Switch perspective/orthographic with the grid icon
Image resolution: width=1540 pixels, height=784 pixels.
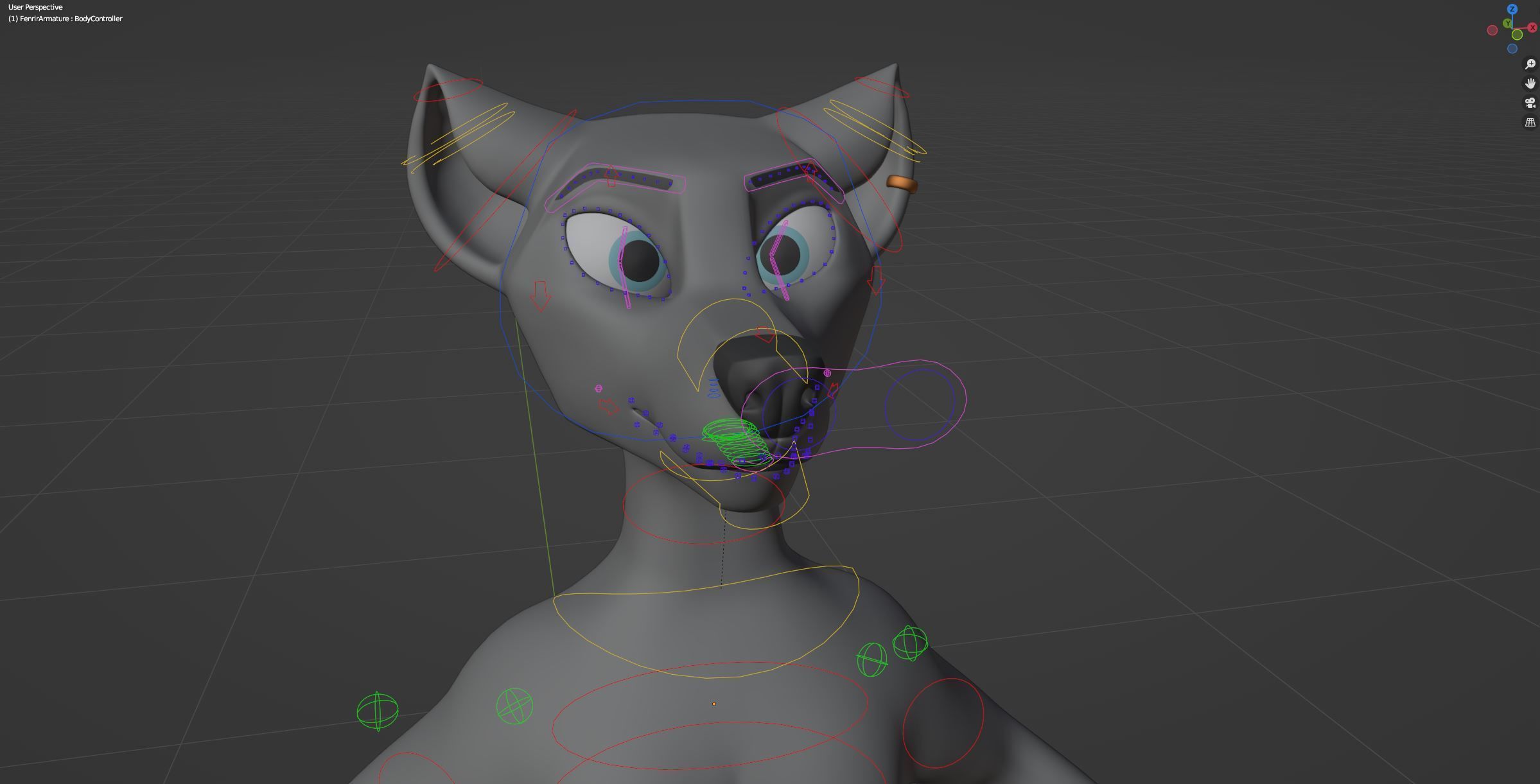pyautogui.click(x=1530, y=122)
